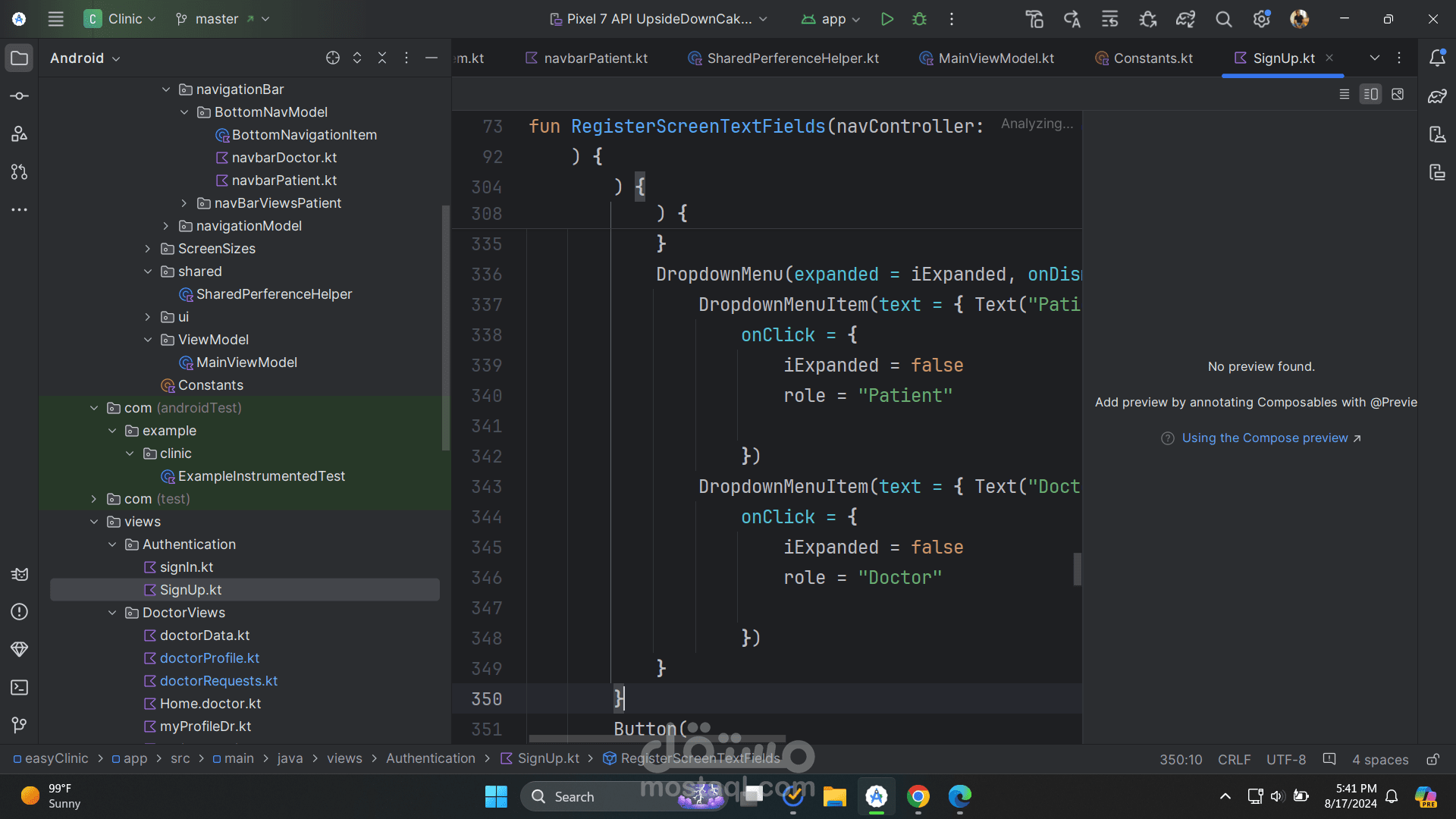1456x819 pixels.
Task: Switch to the MainViewModel.kt tab
Action: pos(995,58)
